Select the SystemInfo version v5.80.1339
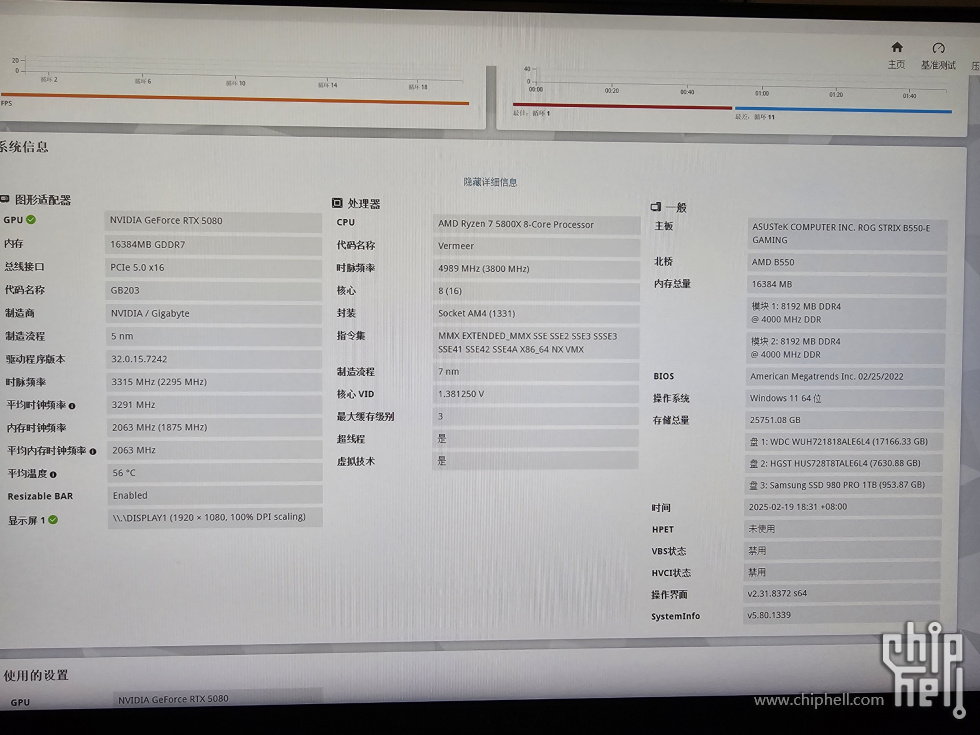This screenshot has height=735, width=980. [841, 615]
